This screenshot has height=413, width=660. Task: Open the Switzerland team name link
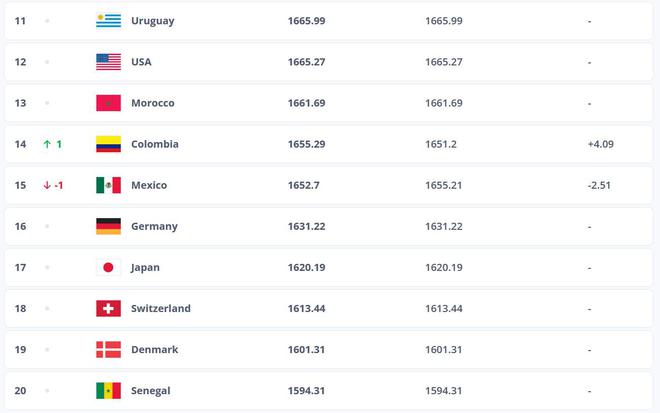(x=161, y=309)
